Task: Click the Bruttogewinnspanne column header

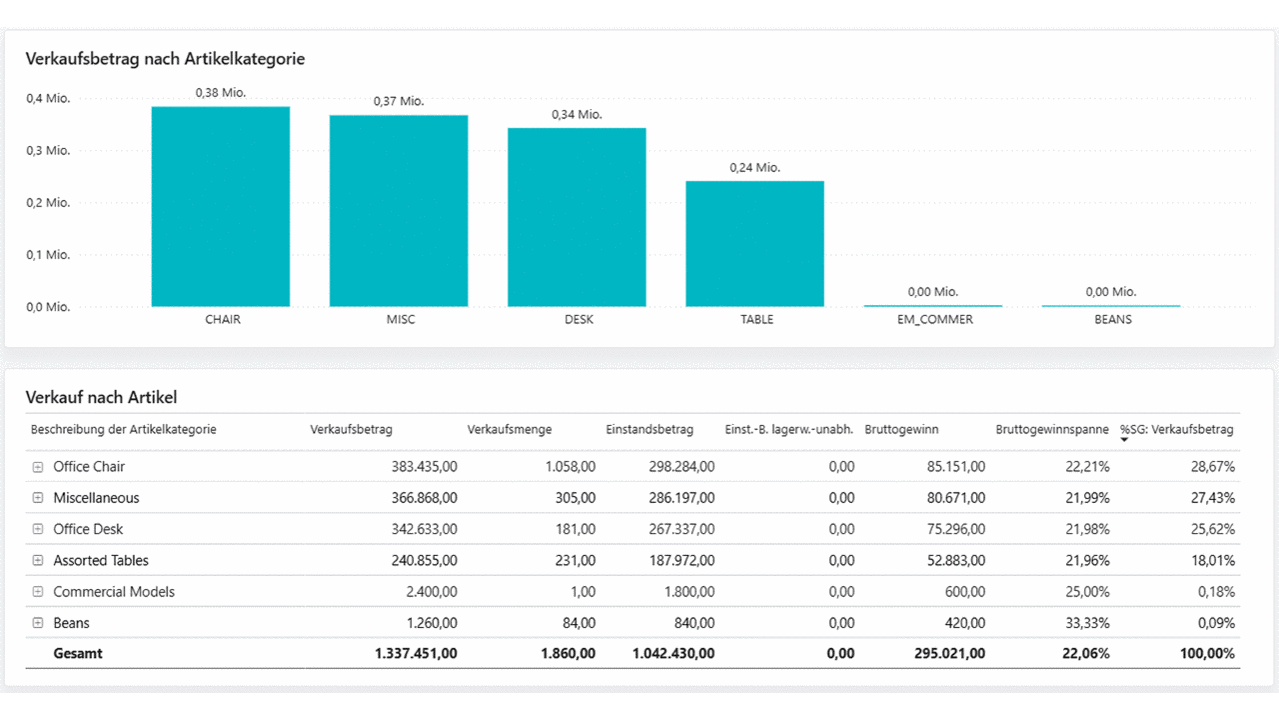Action: point(1052,430)
